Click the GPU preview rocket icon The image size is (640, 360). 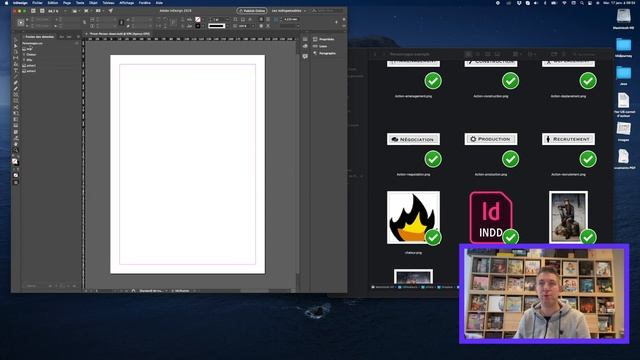tap(111, 11)
